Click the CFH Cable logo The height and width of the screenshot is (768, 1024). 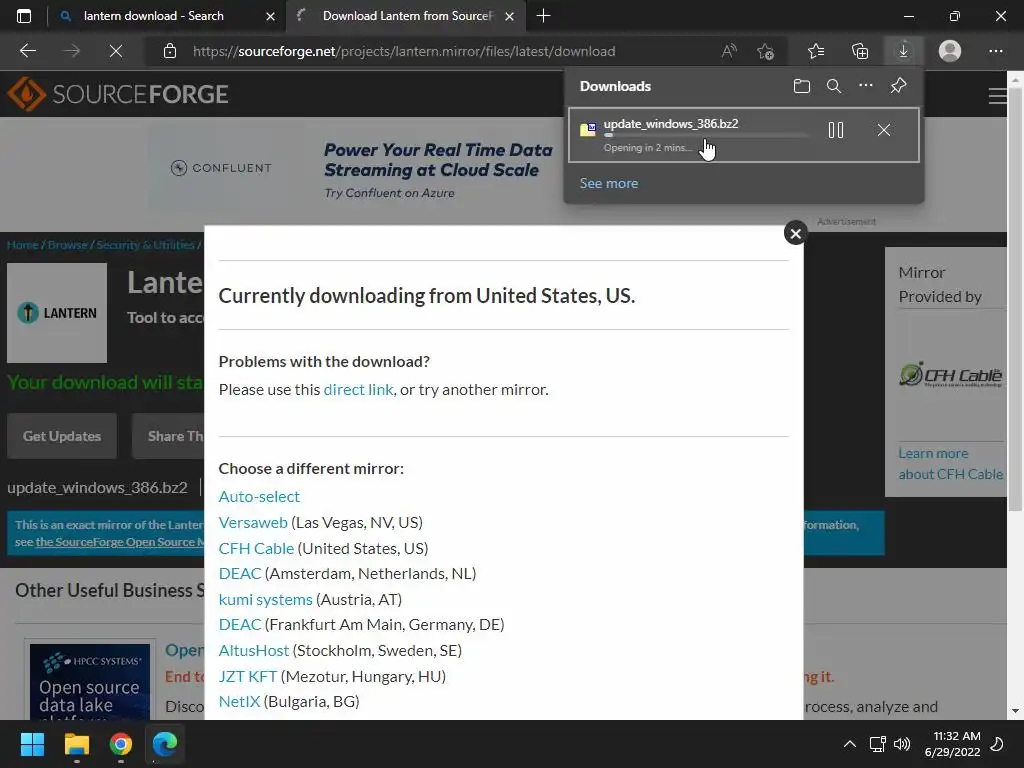click(950, 374)
